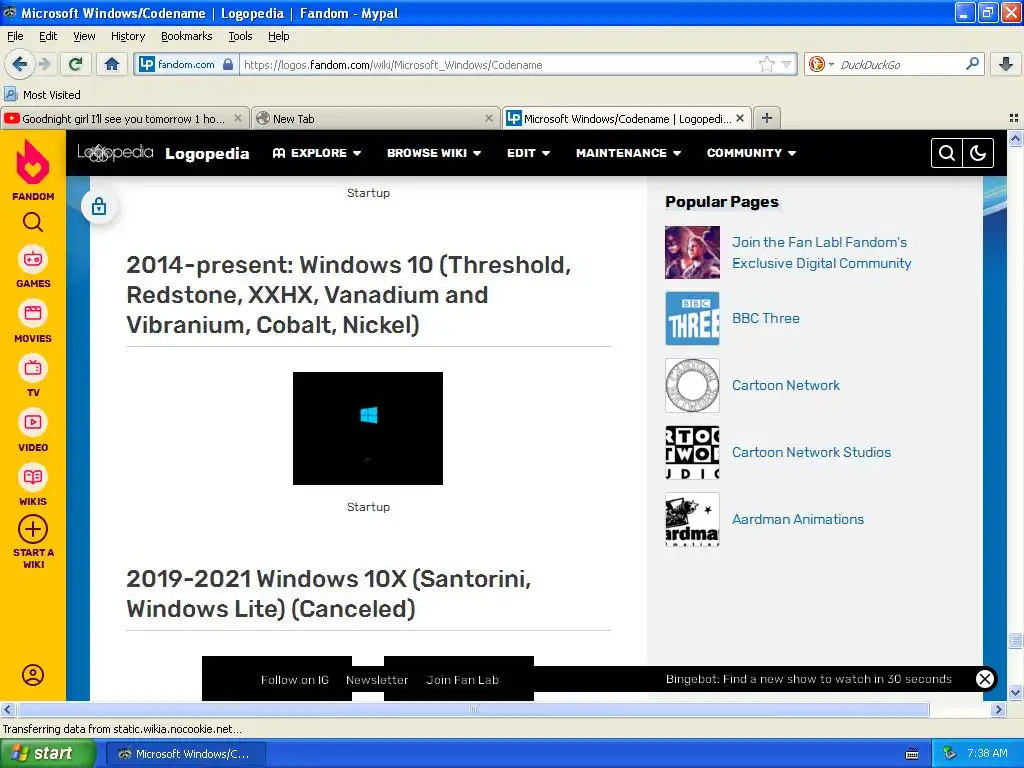Open the TV section icon
The height and width of the screenshot is (768, 1024).
pos(33,368)
